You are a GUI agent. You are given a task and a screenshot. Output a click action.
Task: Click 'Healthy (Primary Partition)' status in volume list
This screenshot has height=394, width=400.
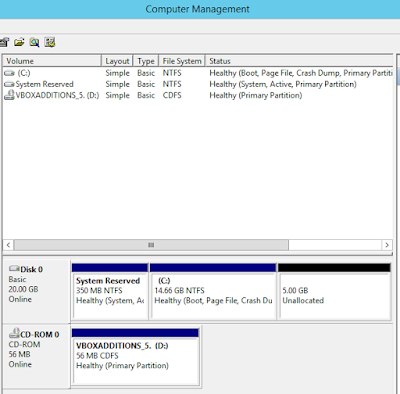[256, 95]
